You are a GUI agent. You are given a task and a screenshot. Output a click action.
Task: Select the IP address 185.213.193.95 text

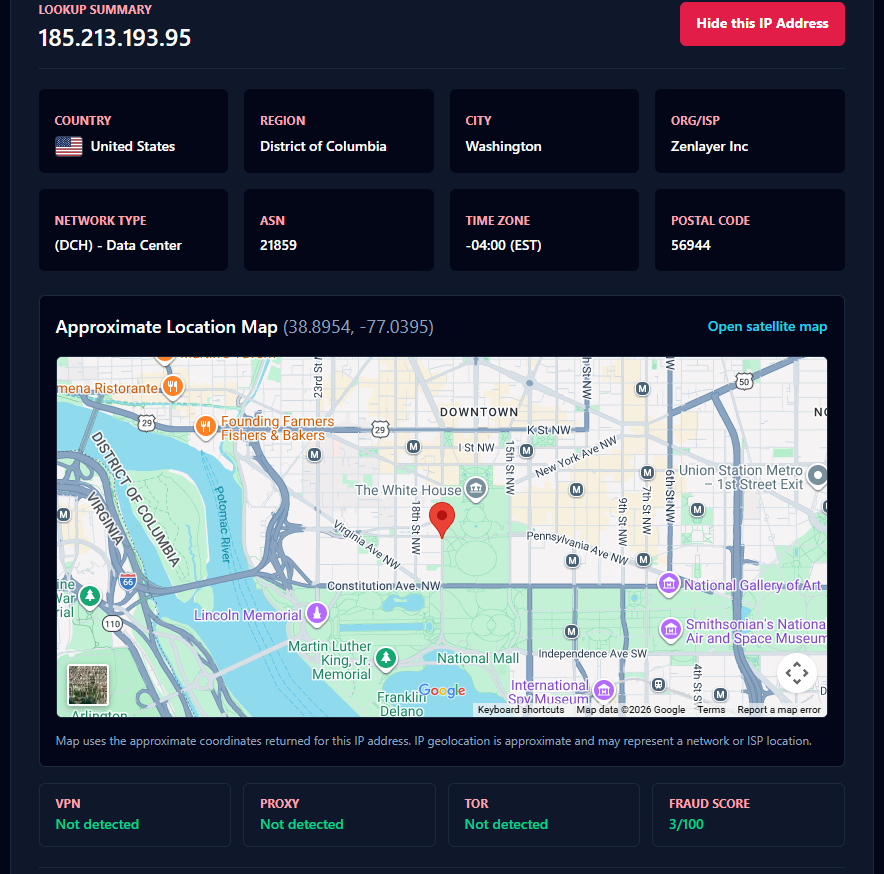pyautogui.click(x=114, y=38)
